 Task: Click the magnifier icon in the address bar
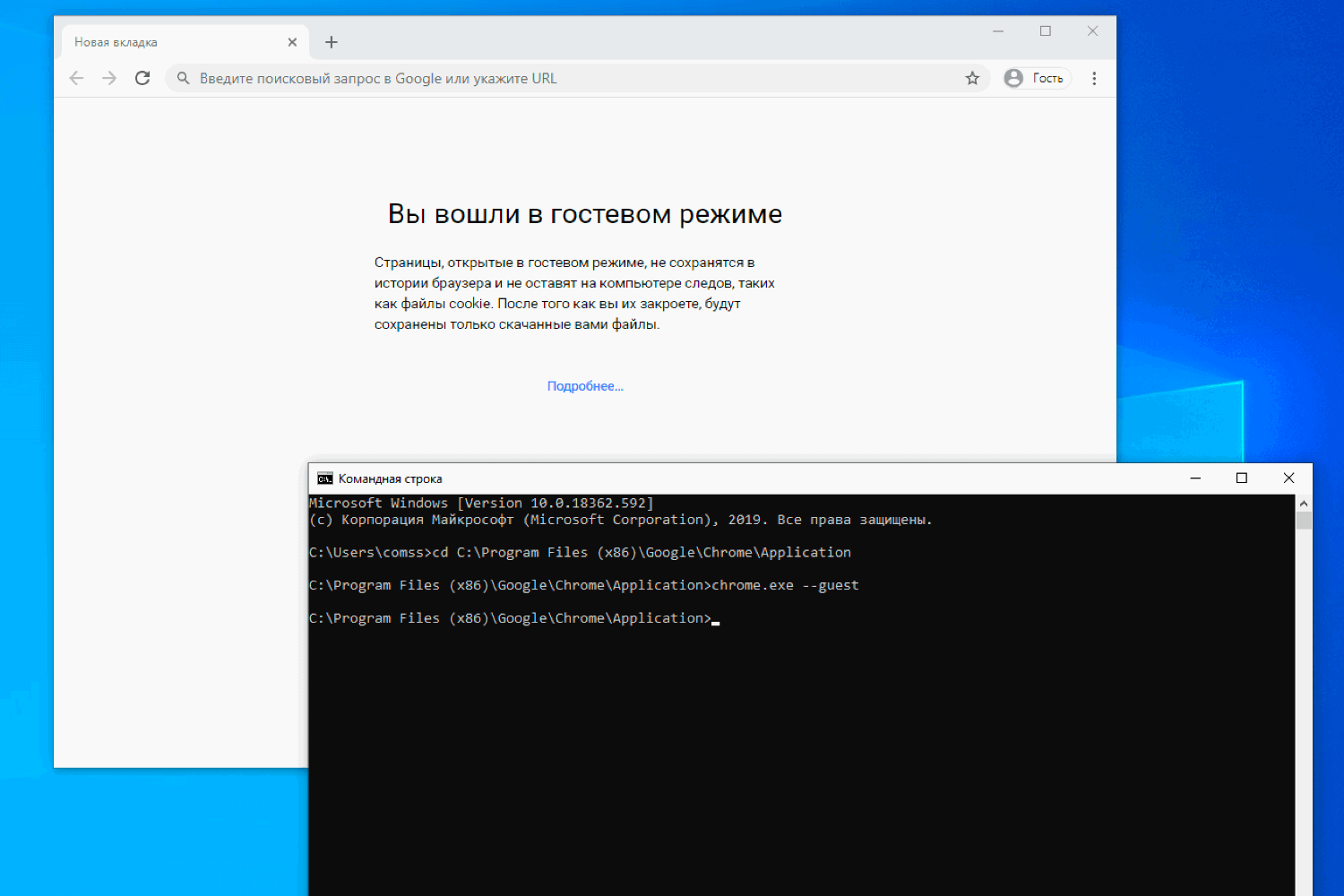183,78
